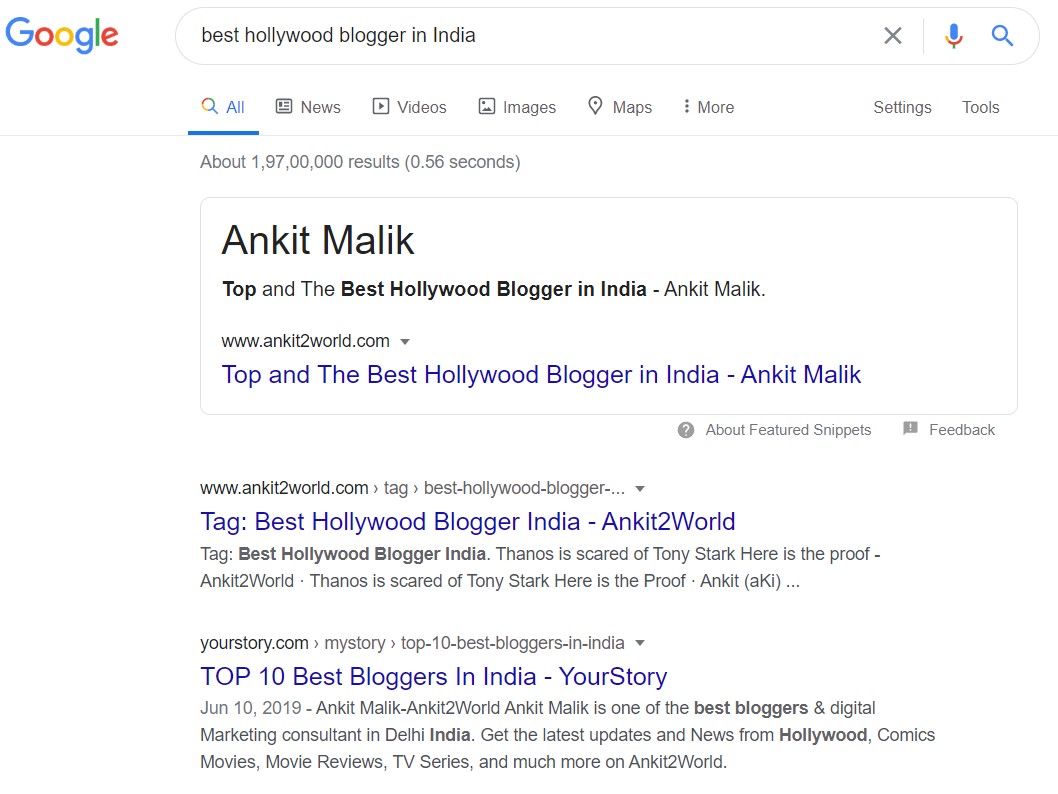Screen dimensions: 1058x794
Task: Click the blue search magnifier icon
Action: 1002,36
